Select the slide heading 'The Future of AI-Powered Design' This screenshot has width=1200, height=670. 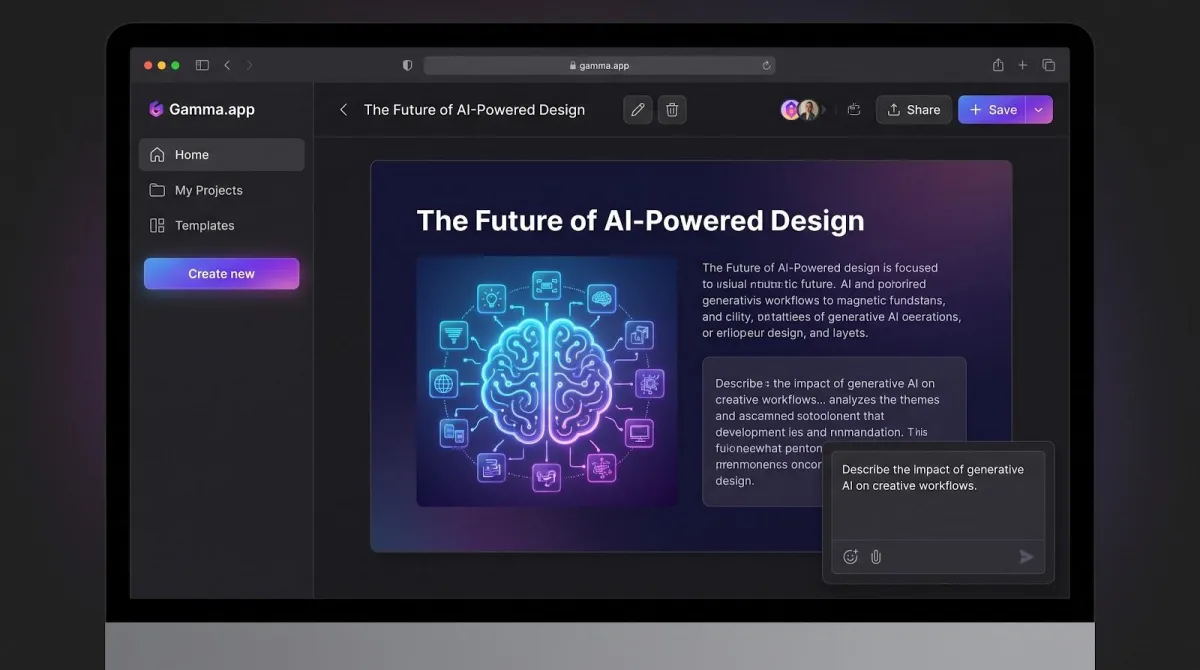coord(640,220)
